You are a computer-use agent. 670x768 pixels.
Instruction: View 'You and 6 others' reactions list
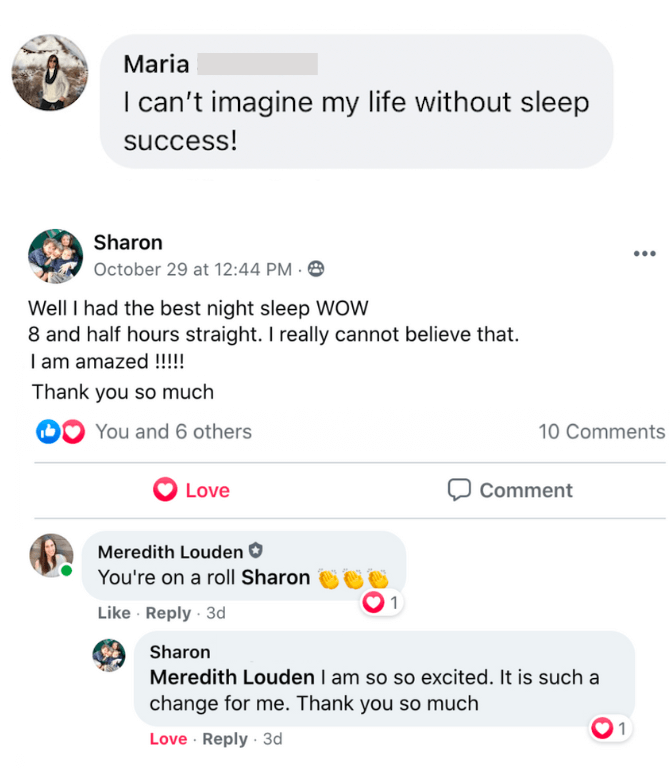point(173,432)
